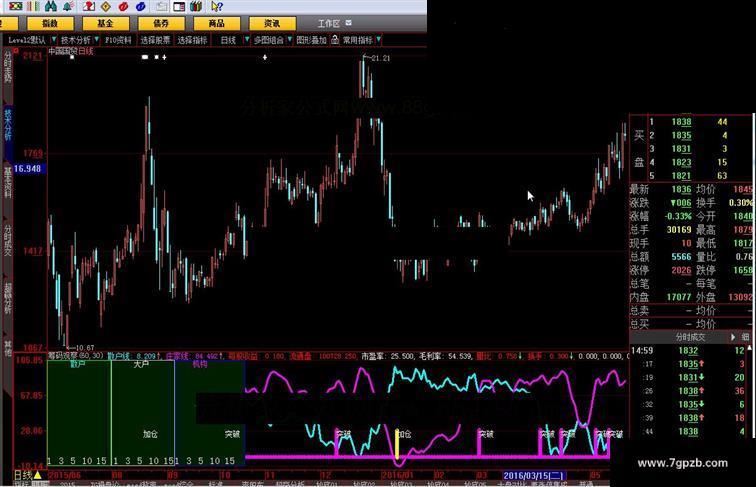
Task: Click the F10资料 button
Action: point(118,40)
